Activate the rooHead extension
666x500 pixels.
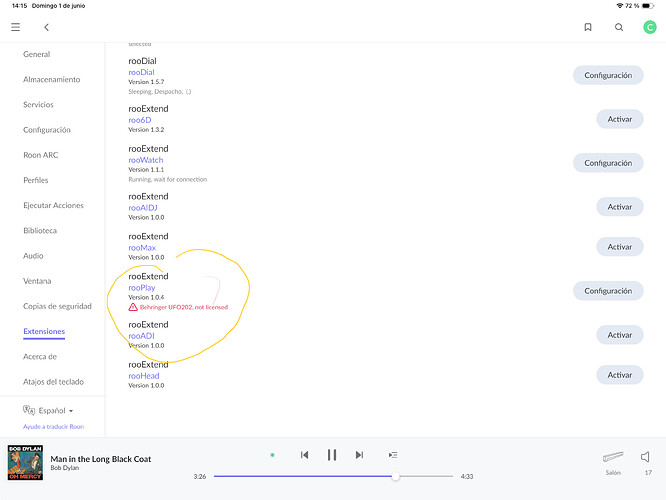point(620,375)
